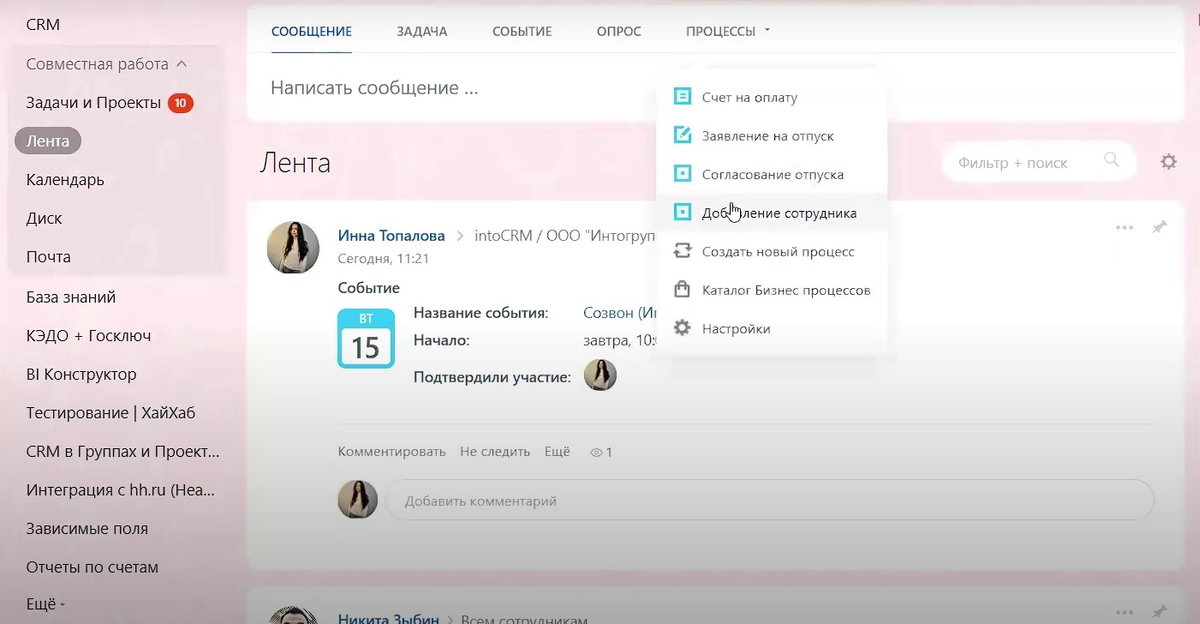Screen dimensions: 1200x624
Task: Open Зависимые поля in the sidebar
Action: point(87,528)
